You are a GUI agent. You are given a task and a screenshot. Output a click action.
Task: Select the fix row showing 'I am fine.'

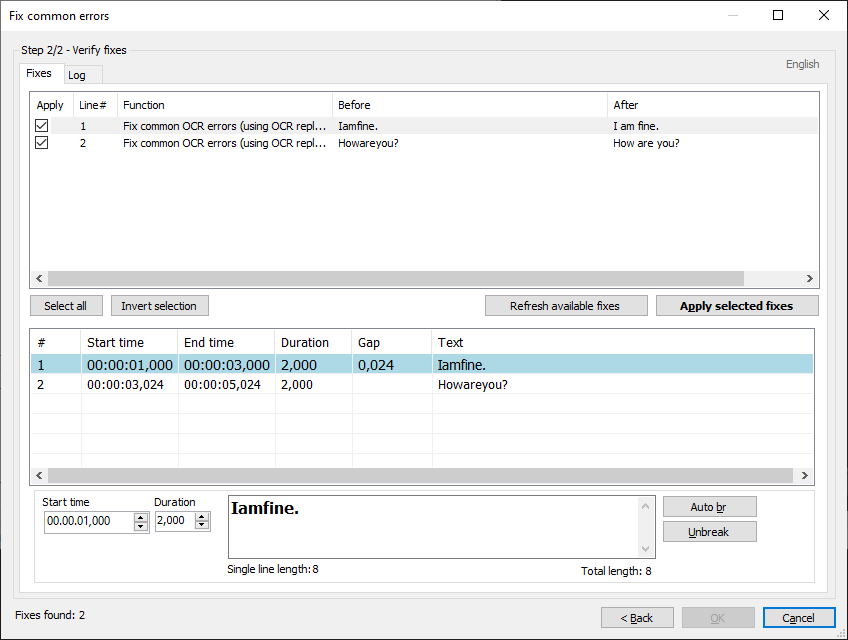[x=424, y=126]
